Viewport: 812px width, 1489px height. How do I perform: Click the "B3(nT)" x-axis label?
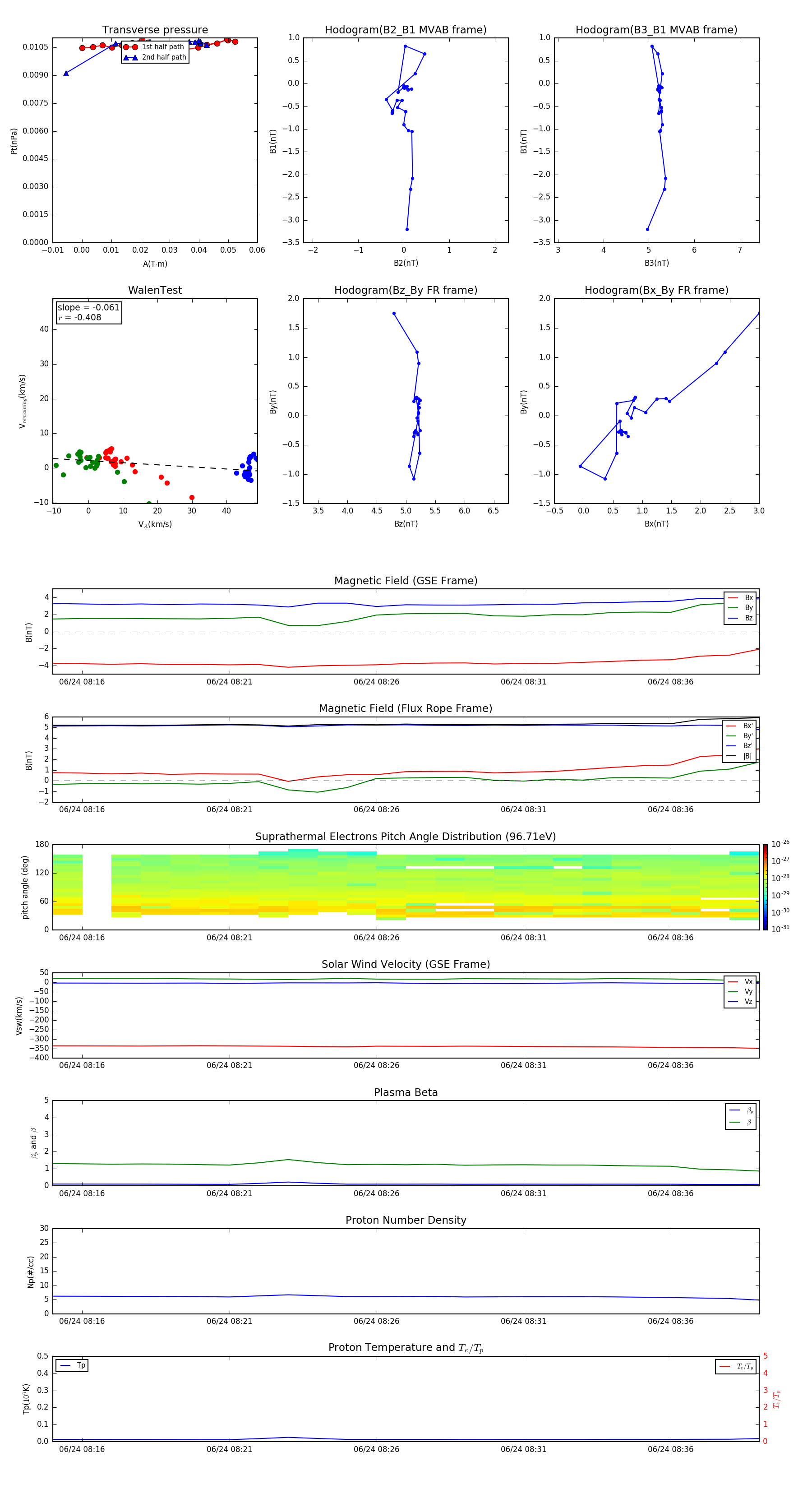point(656,263)
